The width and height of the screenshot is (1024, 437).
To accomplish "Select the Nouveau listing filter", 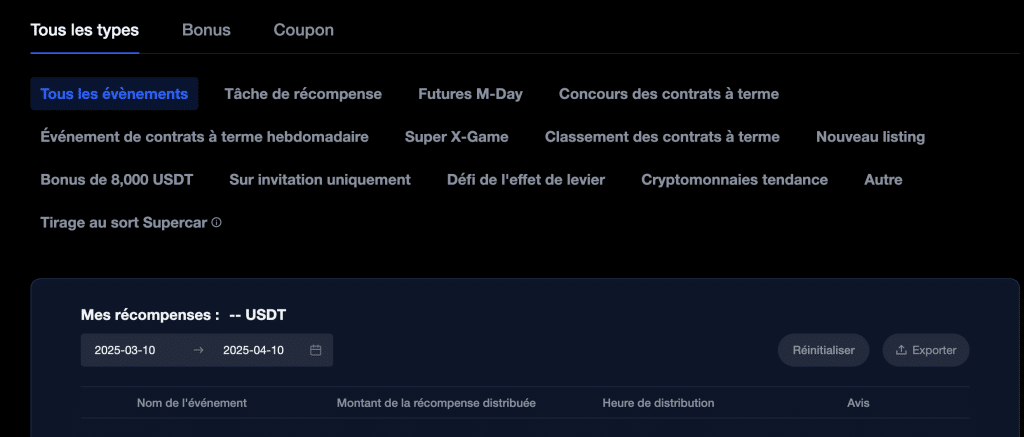I will tap(871, 137).
